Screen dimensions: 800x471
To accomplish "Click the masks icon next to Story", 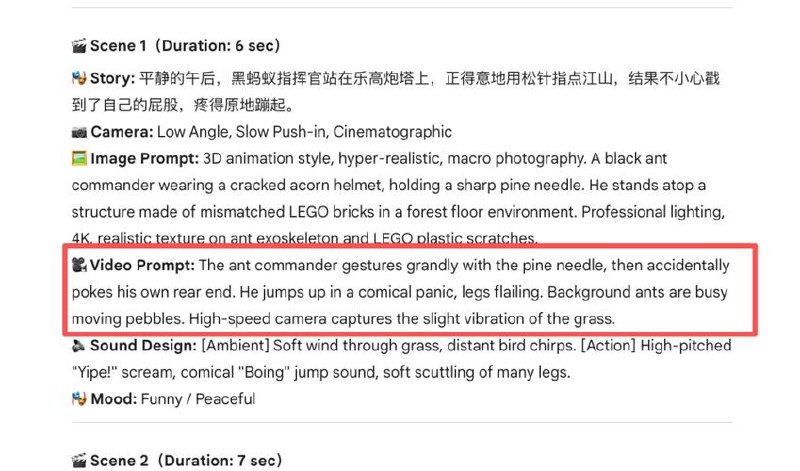I will pos(79,78).
